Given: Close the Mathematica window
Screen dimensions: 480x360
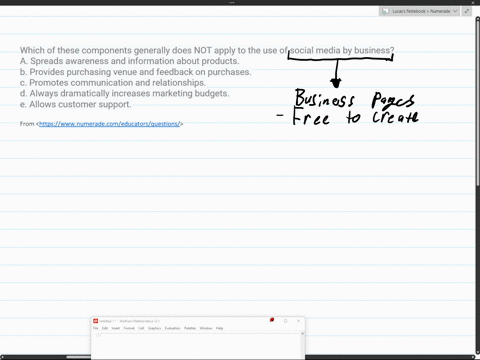Looking at the screenshot, I should click(x=298, y=321).
